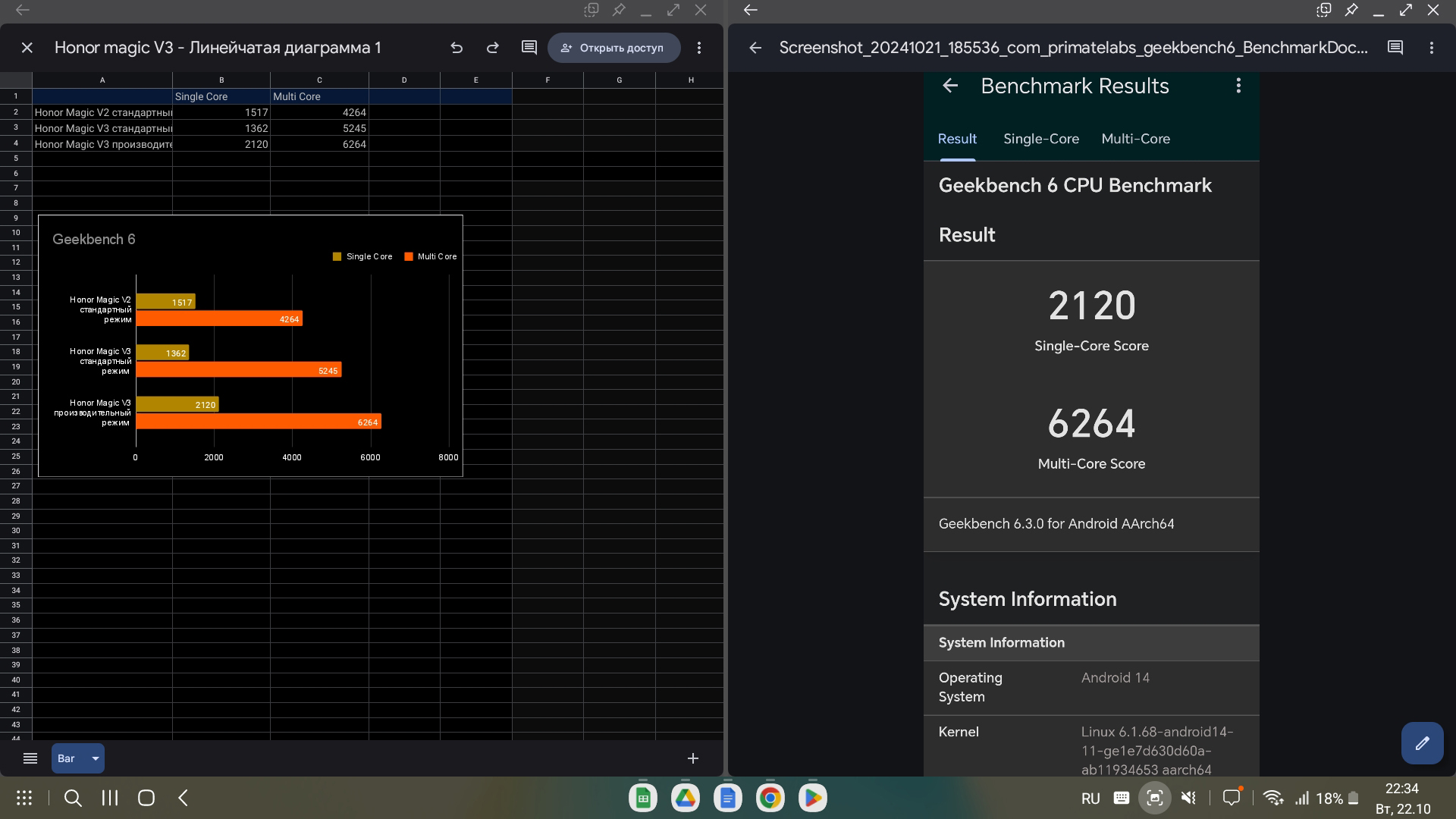This screenshot has width=1456, height=819.
Task: Open Benchmark Results overflow menu
Action: [1238, 86]
